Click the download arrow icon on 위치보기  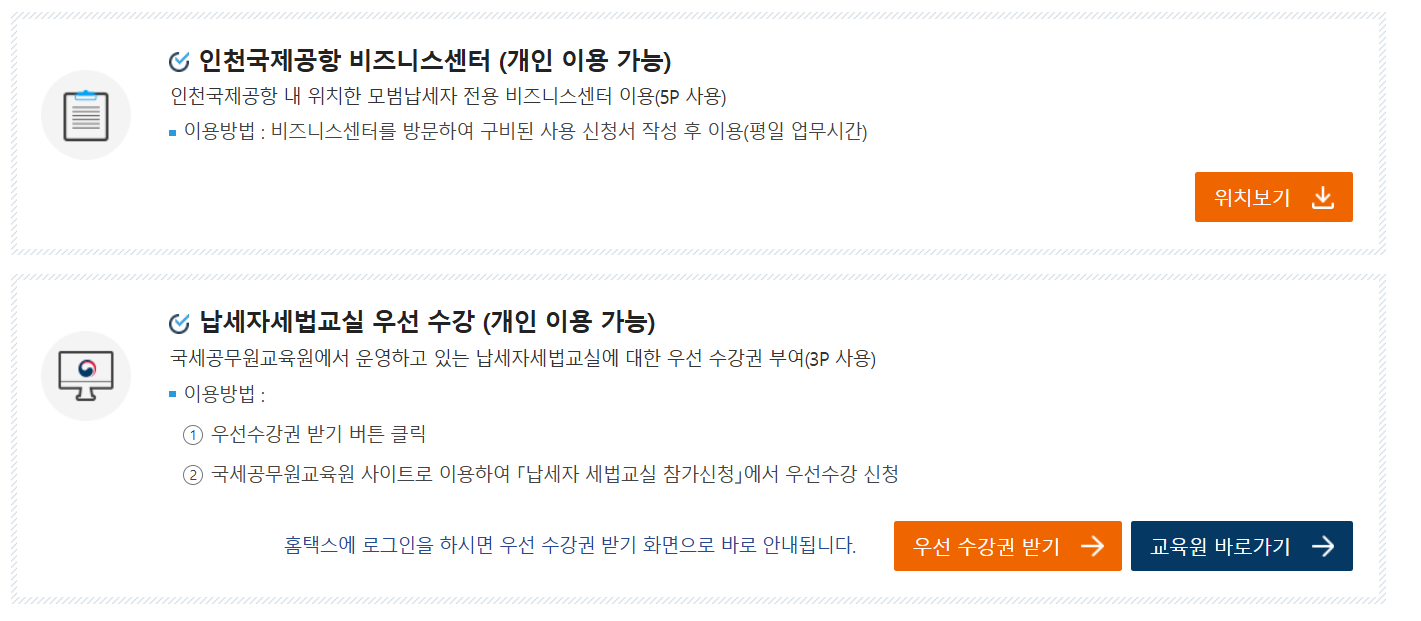pyautogui.click(x=1323, y=197)
